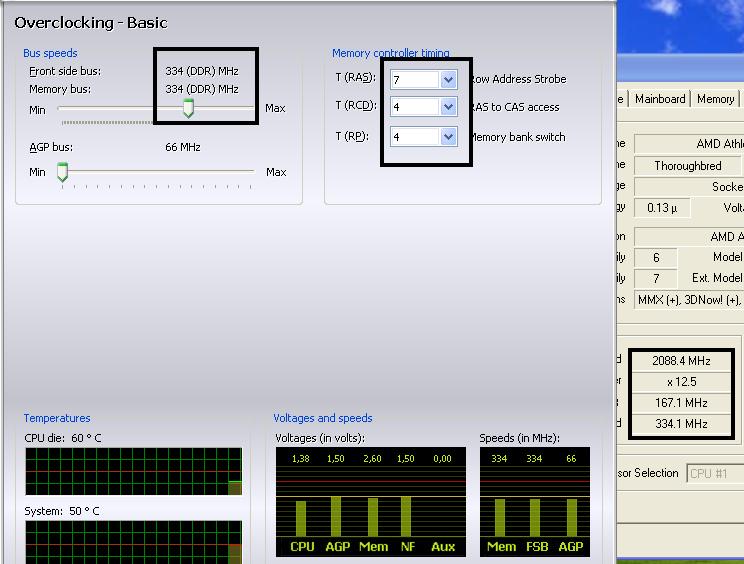Switch to the Memory tab
The width and height of the screenshot is (744, 564).
click(x=715, y=99)
